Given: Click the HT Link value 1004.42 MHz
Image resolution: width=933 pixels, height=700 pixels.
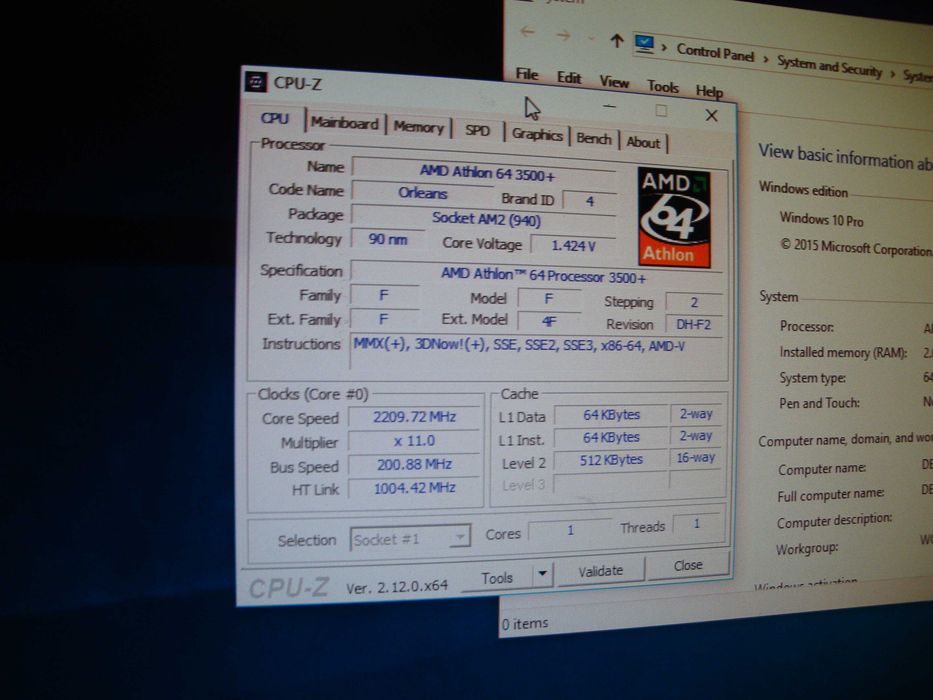Looking at the screenshot, I should [x=414, y=488].
